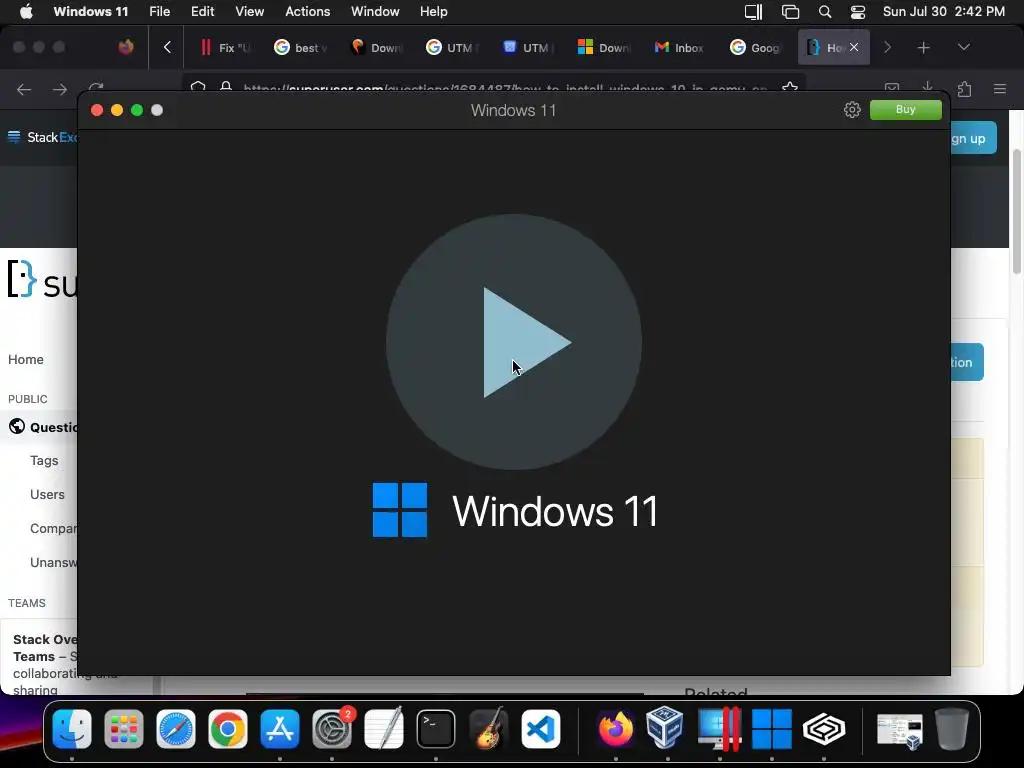Open Parallels VM settings gear icon
The height and width of the screenshot is (768, 1024).
tap(852, 110)
